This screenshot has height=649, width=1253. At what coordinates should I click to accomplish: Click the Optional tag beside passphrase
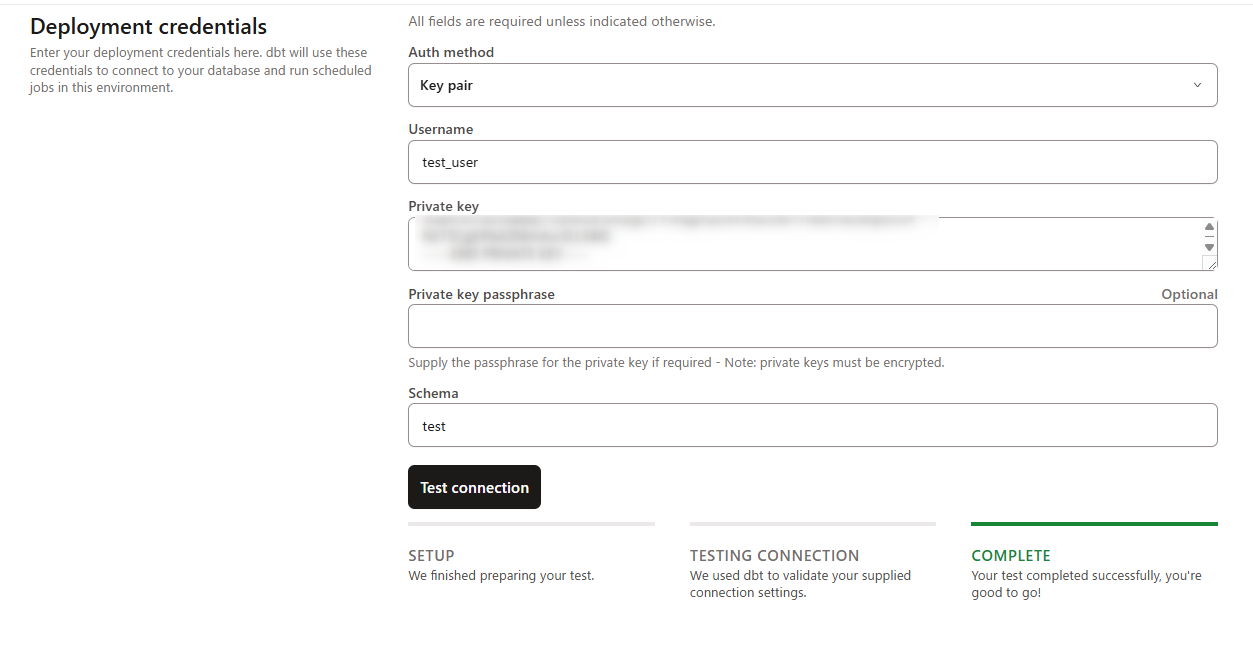tap(1189, 294)
